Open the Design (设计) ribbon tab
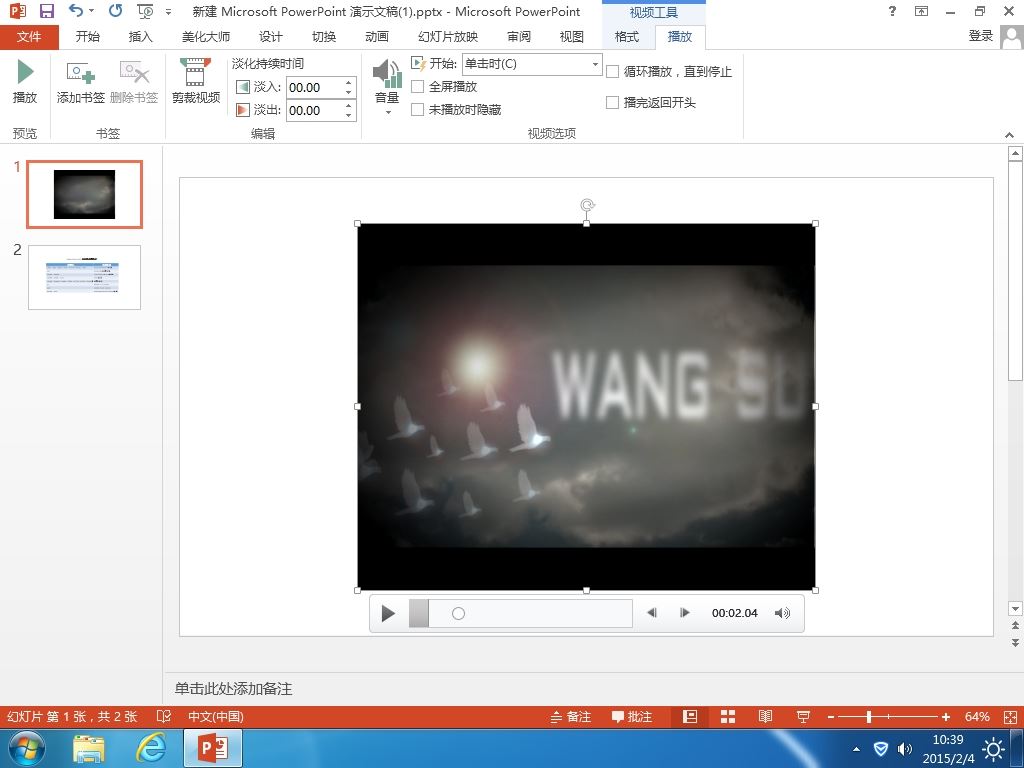The image size is (1024, 768). (270, 37)
